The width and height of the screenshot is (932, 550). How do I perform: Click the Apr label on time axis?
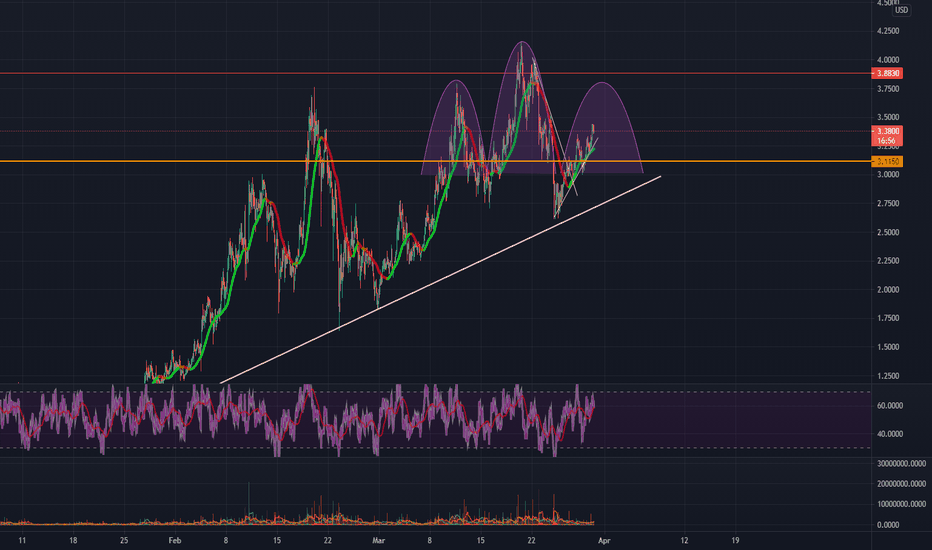(x=604, y=541)
